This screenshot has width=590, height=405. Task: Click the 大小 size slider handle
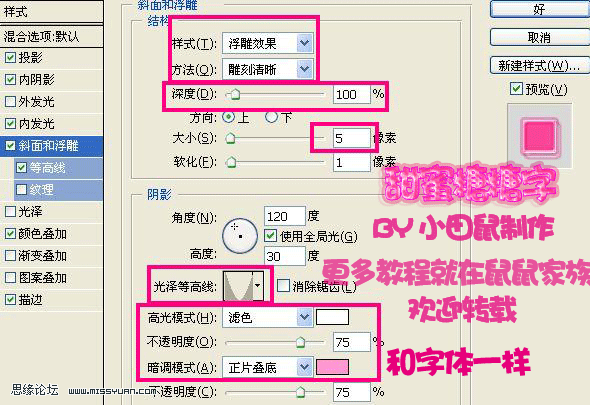(230, 139)
